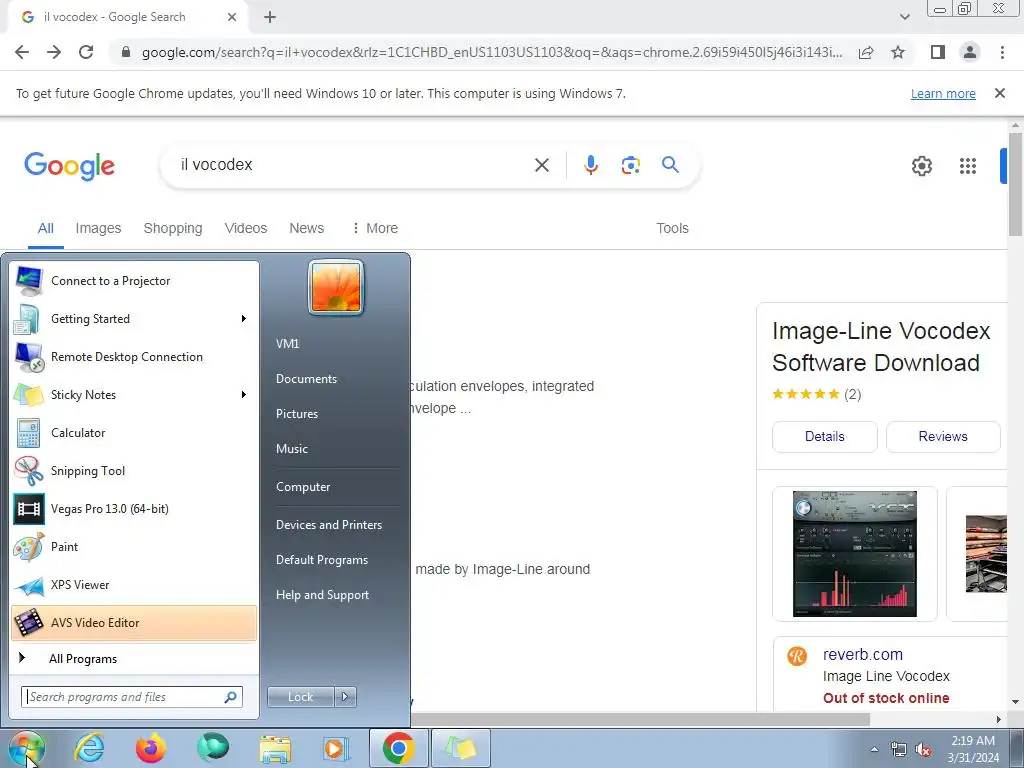Open the More search filters dropdown
1024x768 pixels.
click(x=375, y=228)
